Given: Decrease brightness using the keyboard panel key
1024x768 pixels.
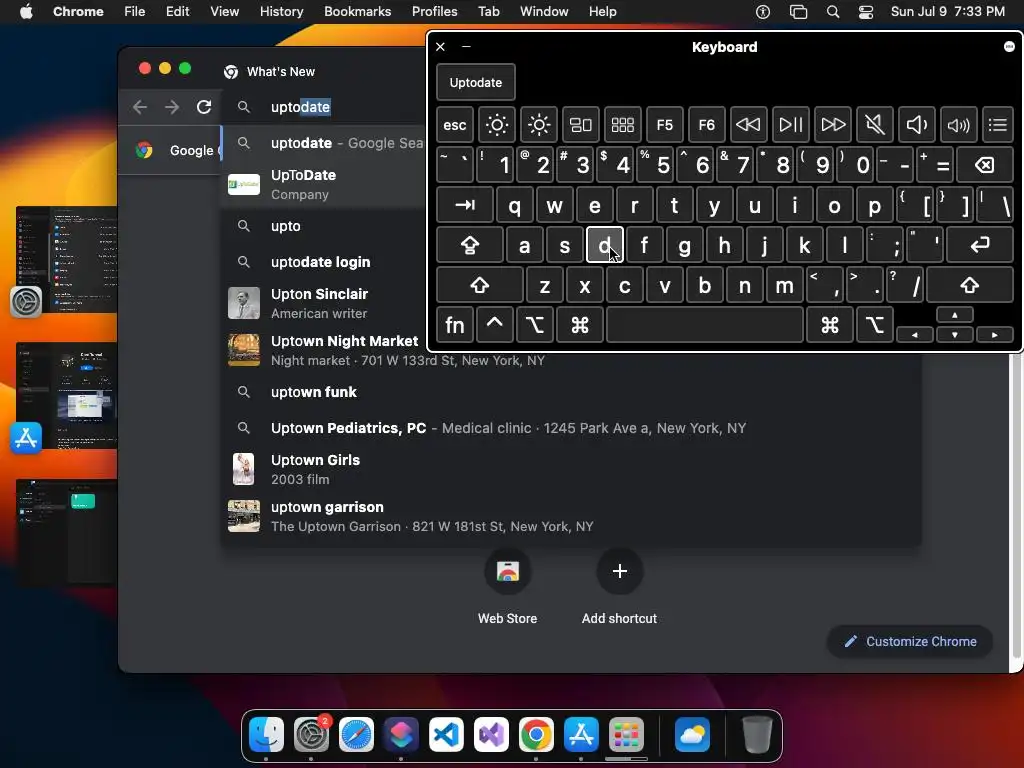Looking at the screenshot, I should pyautogui.click(x=496, y=125).
